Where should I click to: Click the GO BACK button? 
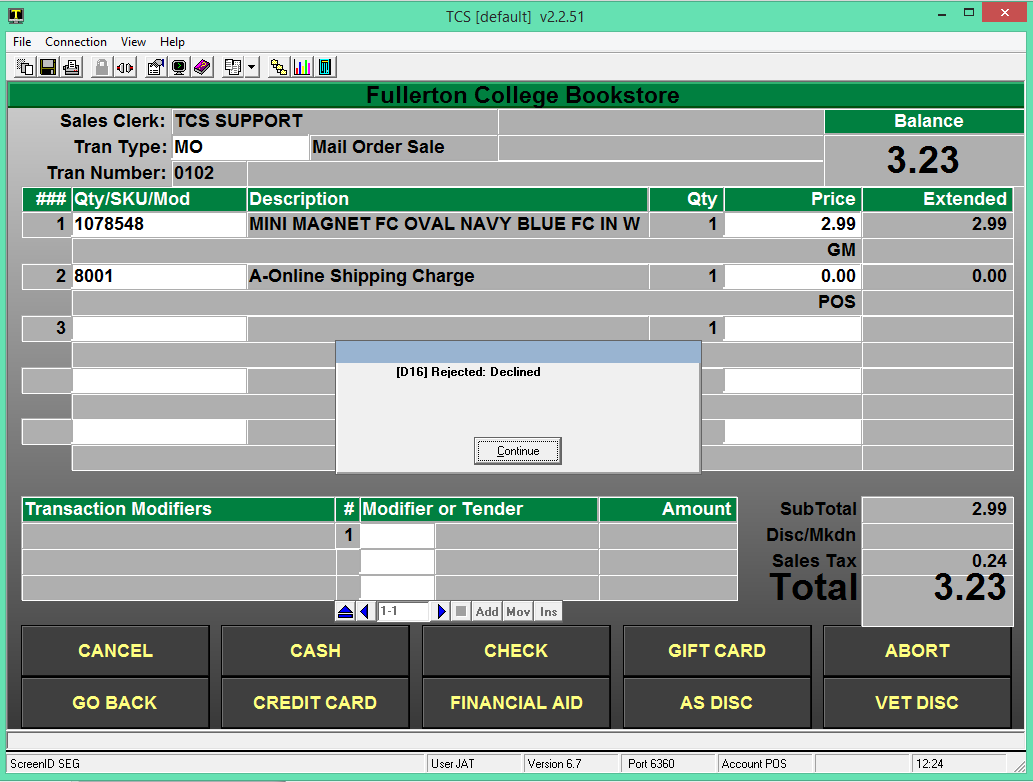click(x=115, y=703)
